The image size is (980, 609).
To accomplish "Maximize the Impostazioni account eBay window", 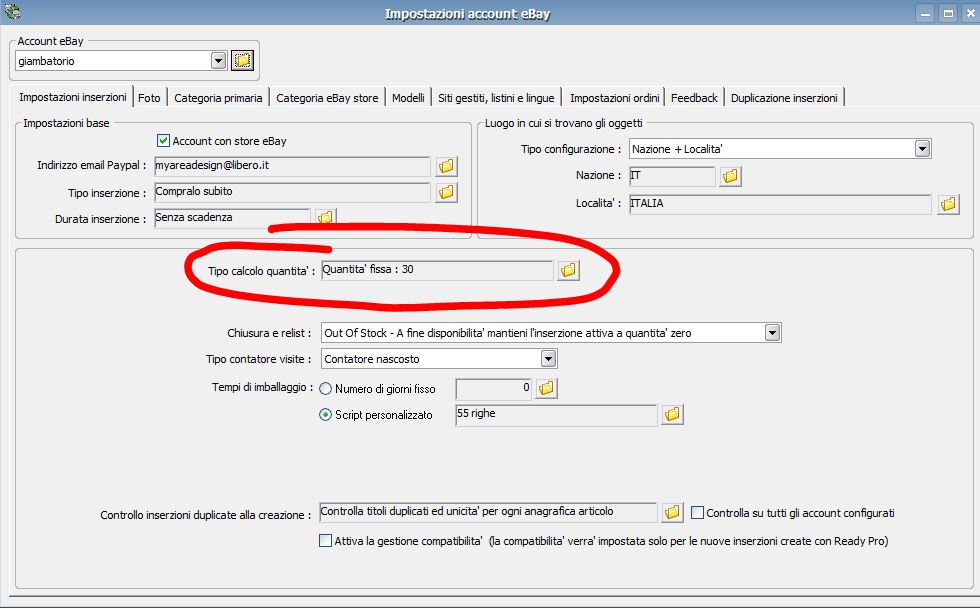I will (948, 13).
